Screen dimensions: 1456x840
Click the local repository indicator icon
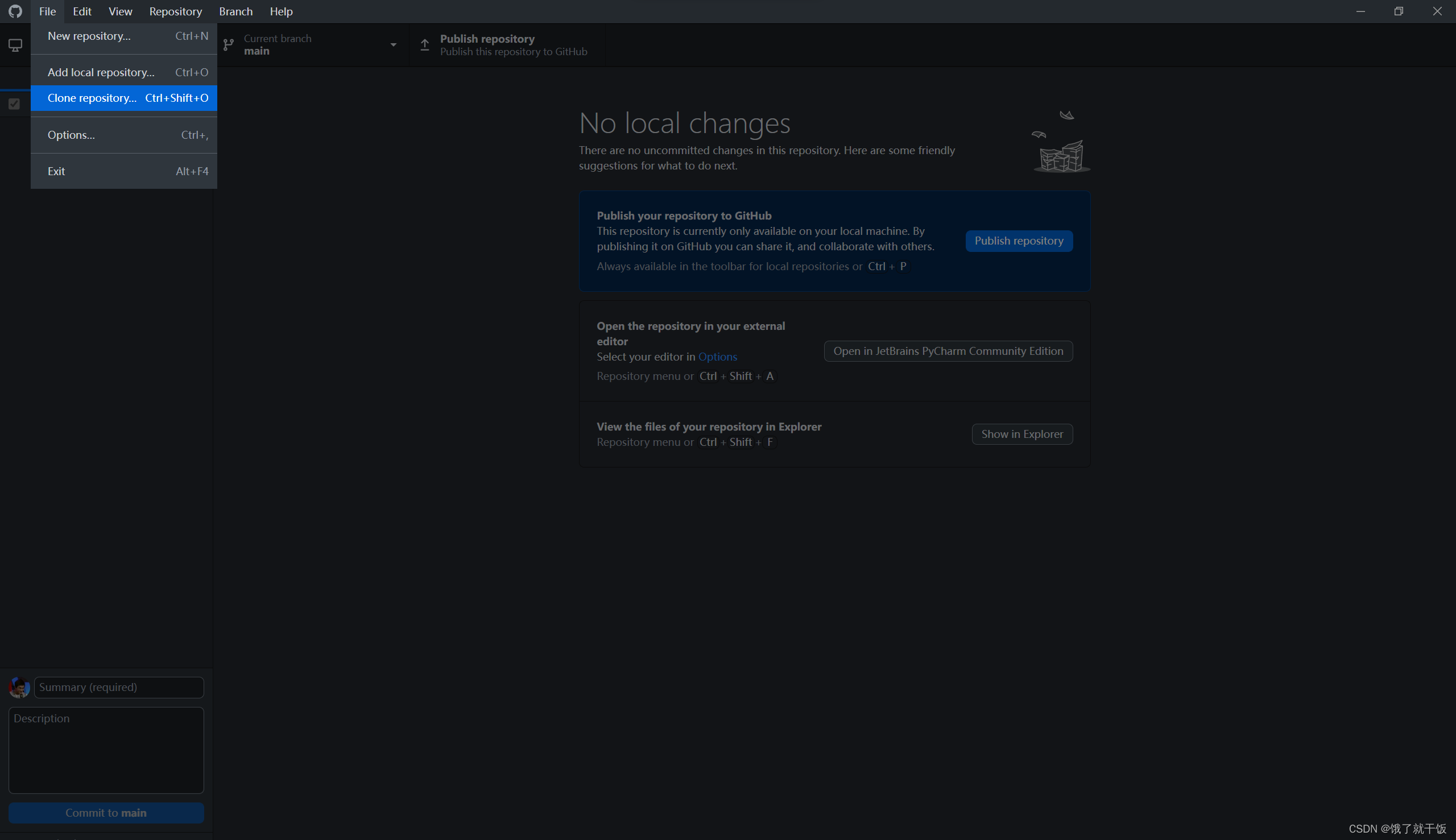coord(15,45)
